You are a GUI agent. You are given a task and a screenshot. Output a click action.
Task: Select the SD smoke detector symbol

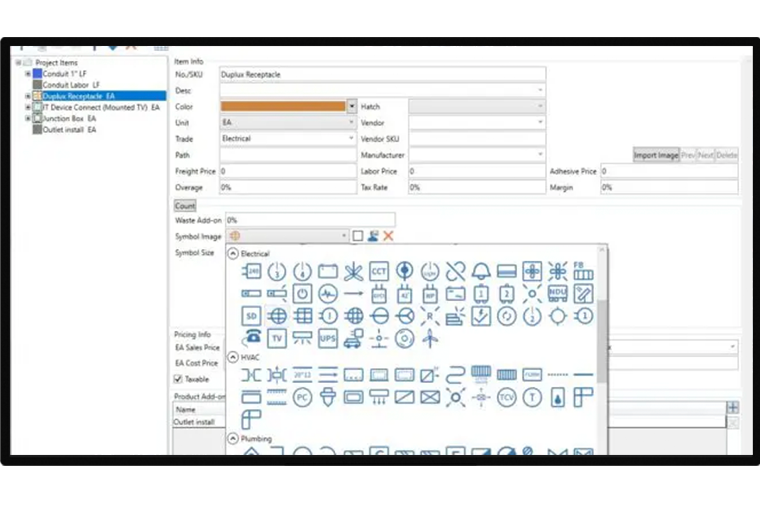point(252,316)
